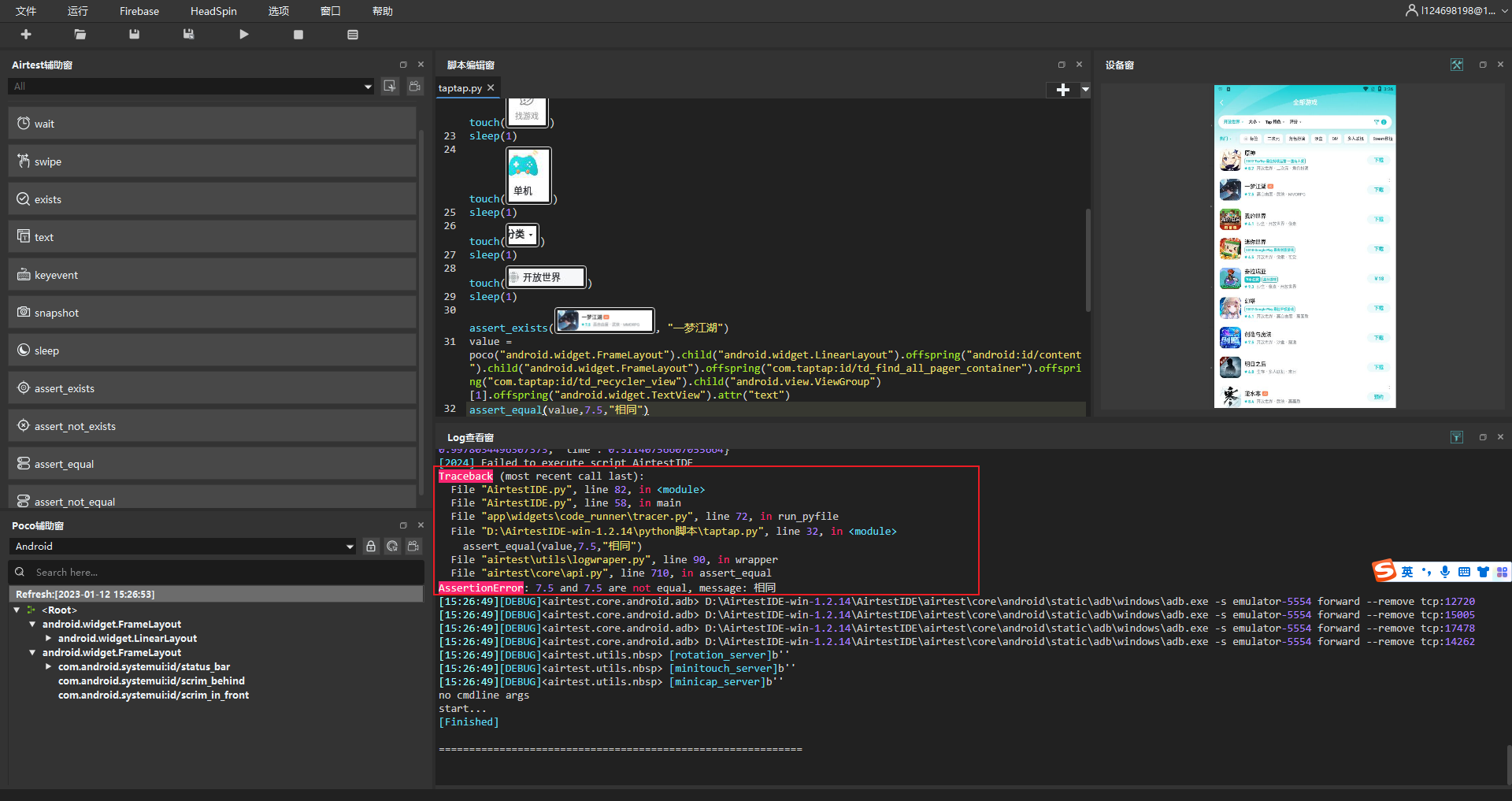Open a script with the folder icon
Viewport: 1512px width, 801px height.
(80, 35)
